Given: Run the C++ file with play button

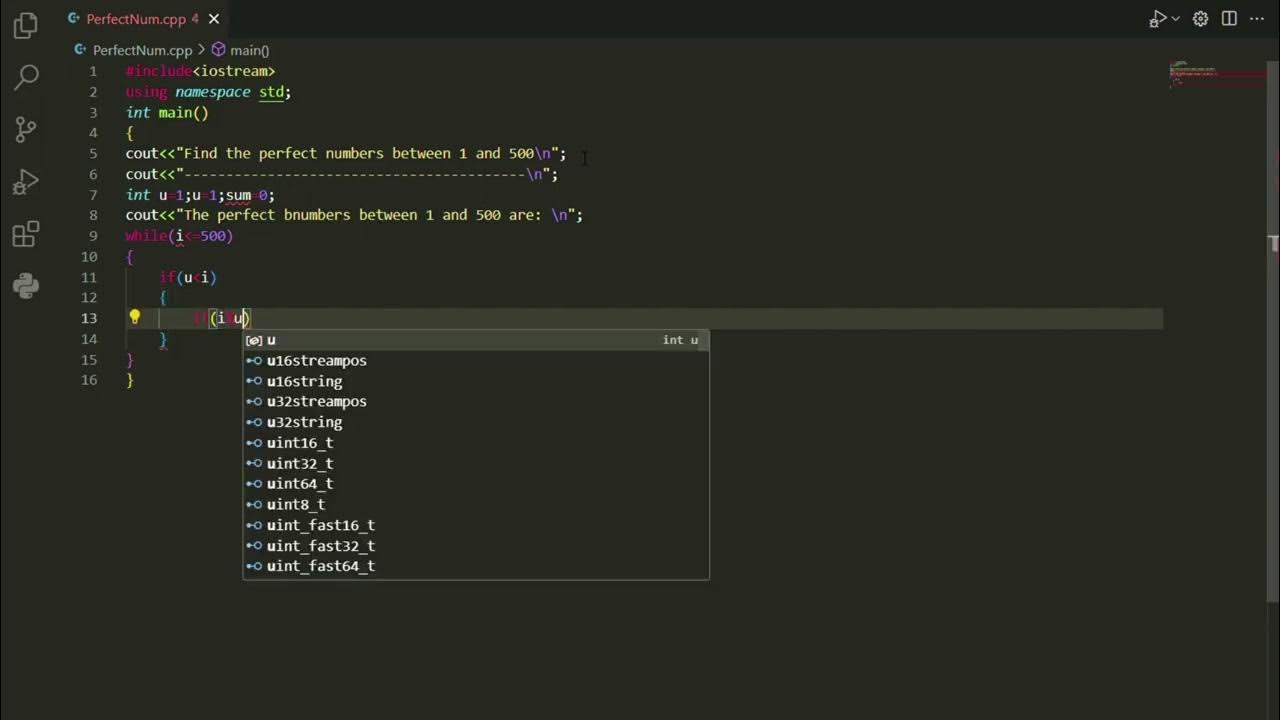Looking at the screenshot, I should click(x=1157, y=19).
